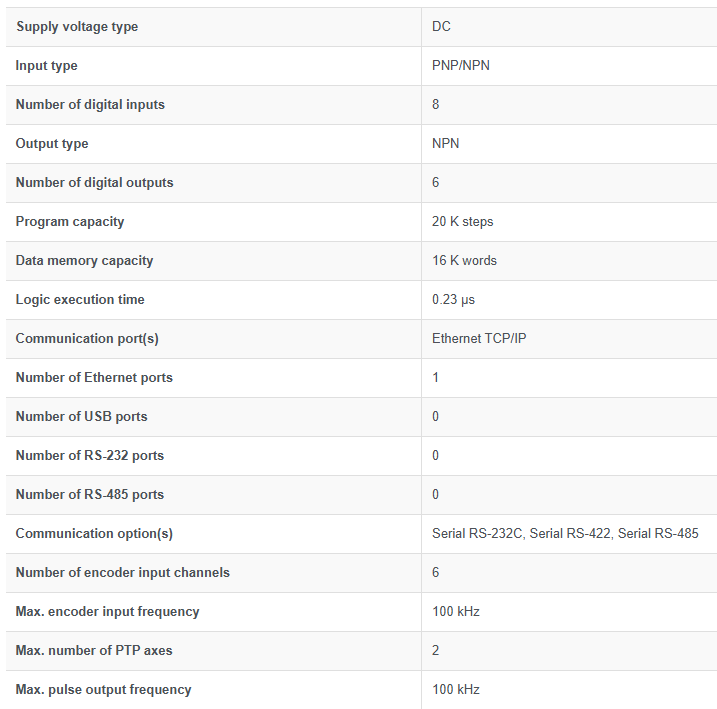Click the "Data memory capacity" label
717x709 pixels.
(x=84, y=261)
